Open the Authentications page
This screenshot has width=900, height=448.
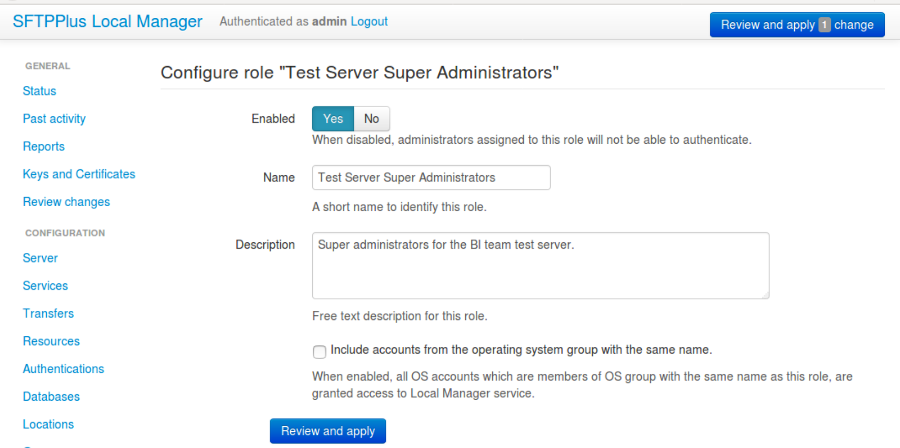coord(63,369)
